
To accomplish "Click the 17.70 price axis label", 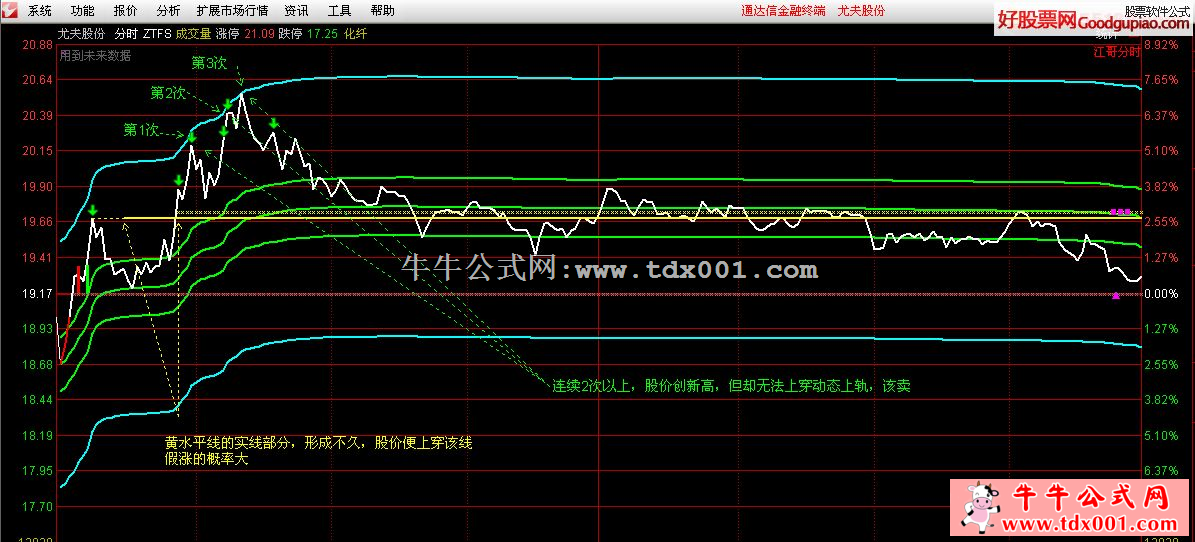I will [36, 506].
